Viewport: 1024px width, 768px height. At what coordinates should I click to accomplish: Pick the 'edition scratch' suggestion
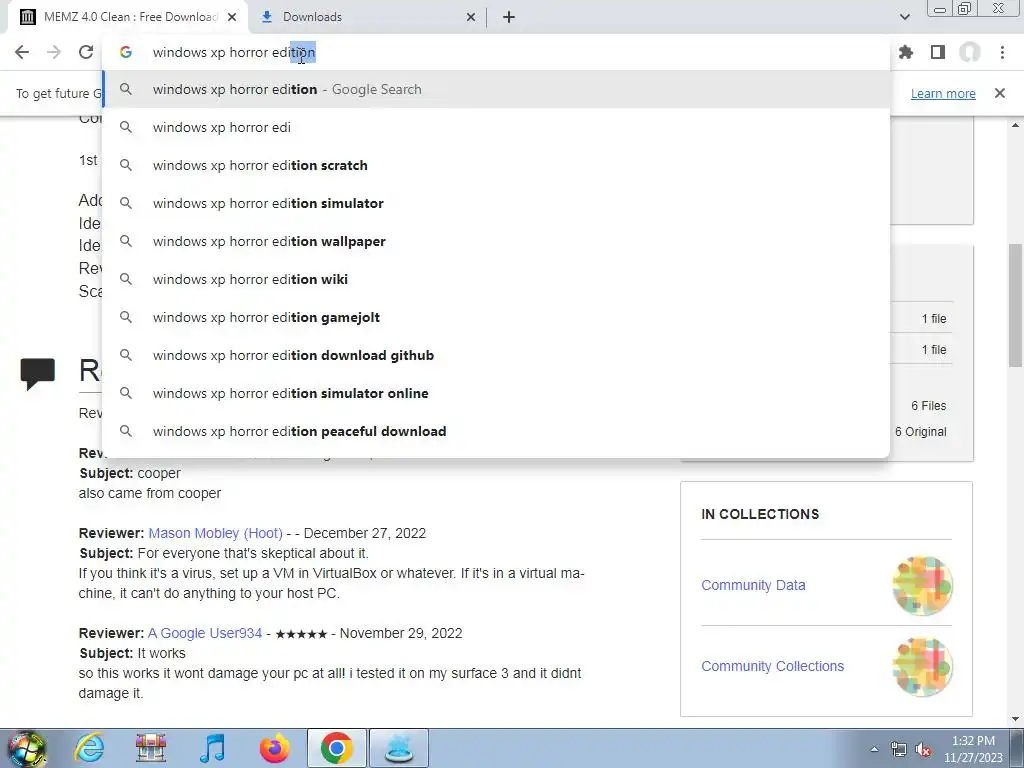pyautogui.click(x=496, y=165)
